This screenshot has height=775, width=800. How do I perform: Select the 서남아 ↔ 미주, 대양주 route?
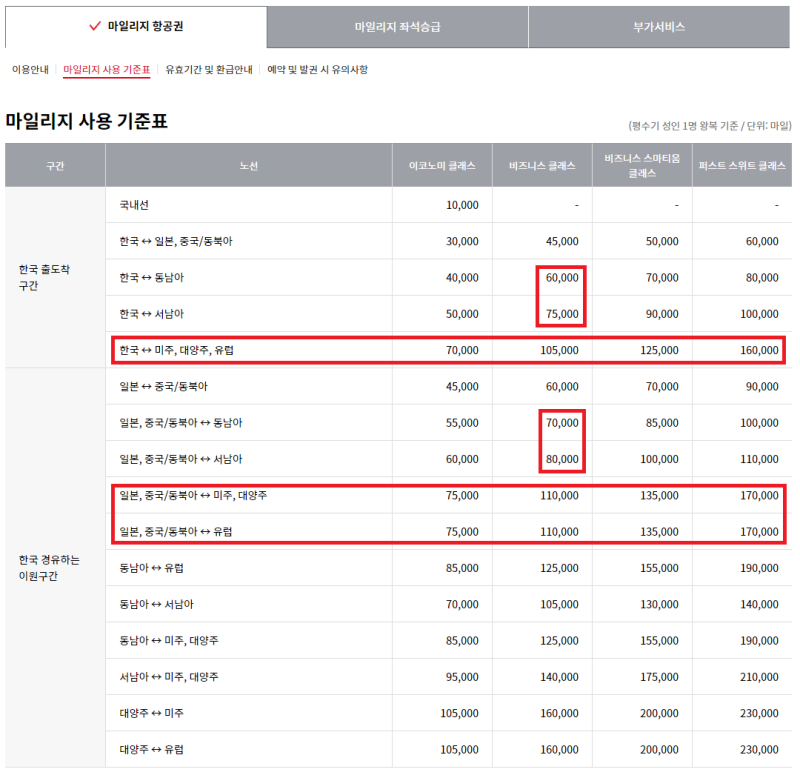[169, 677]
